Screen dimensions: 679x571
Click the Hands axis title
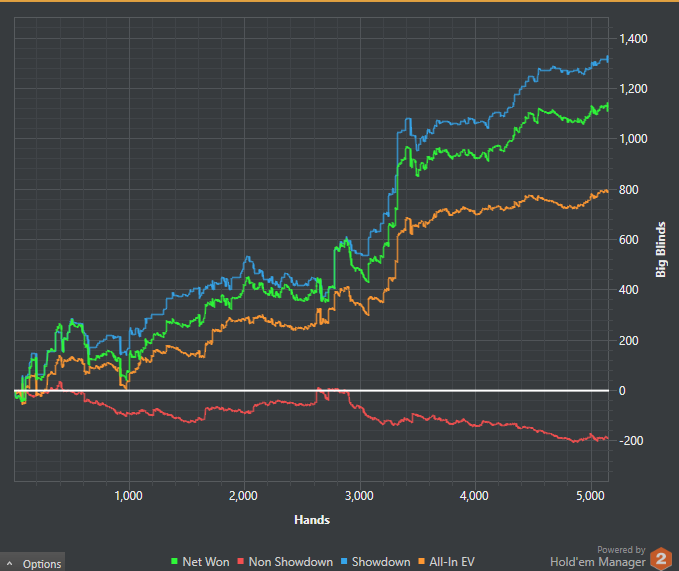click(312, 519)
